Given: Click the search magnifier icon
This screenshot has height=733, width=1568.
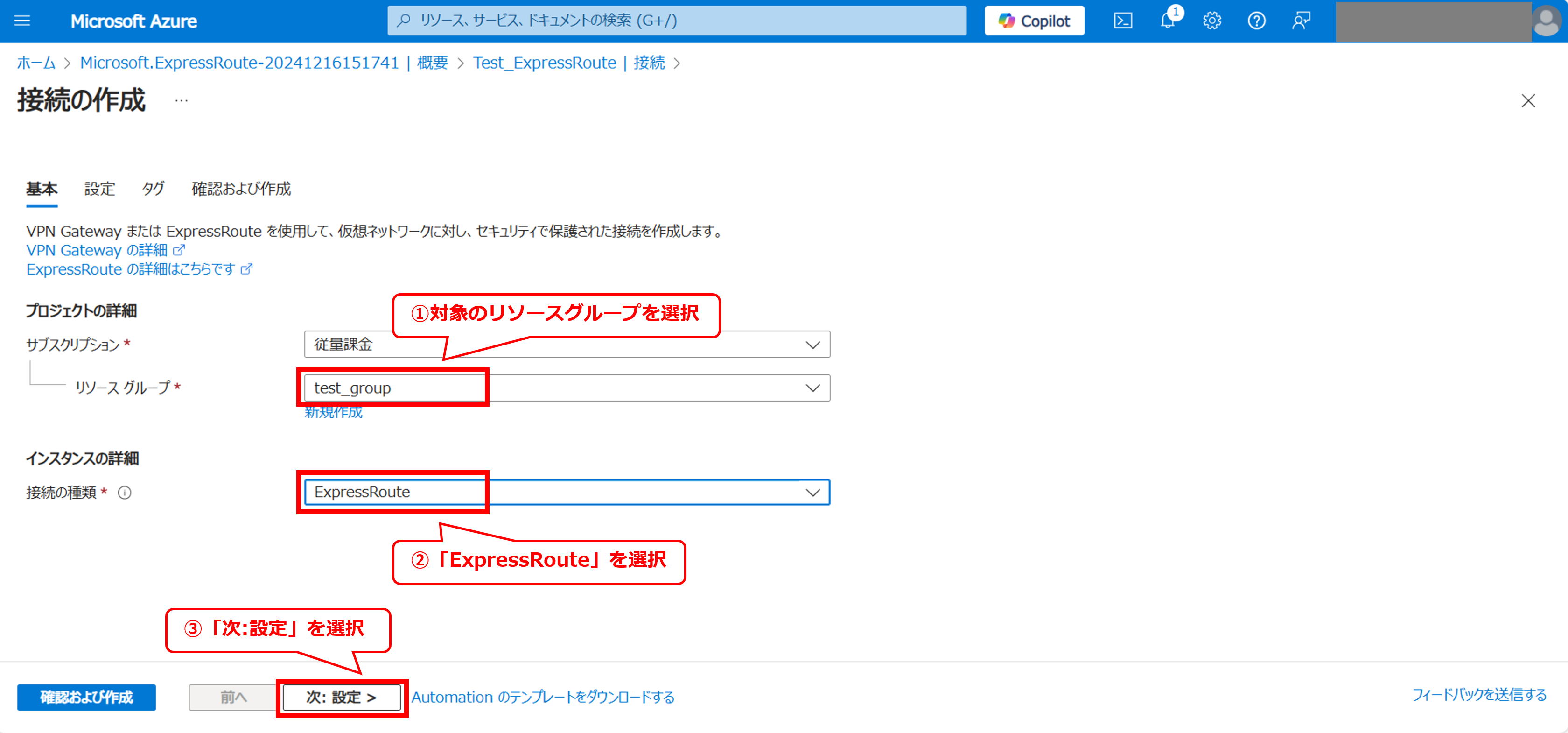Looking at the screenshot, I should (x=403, y=20).
